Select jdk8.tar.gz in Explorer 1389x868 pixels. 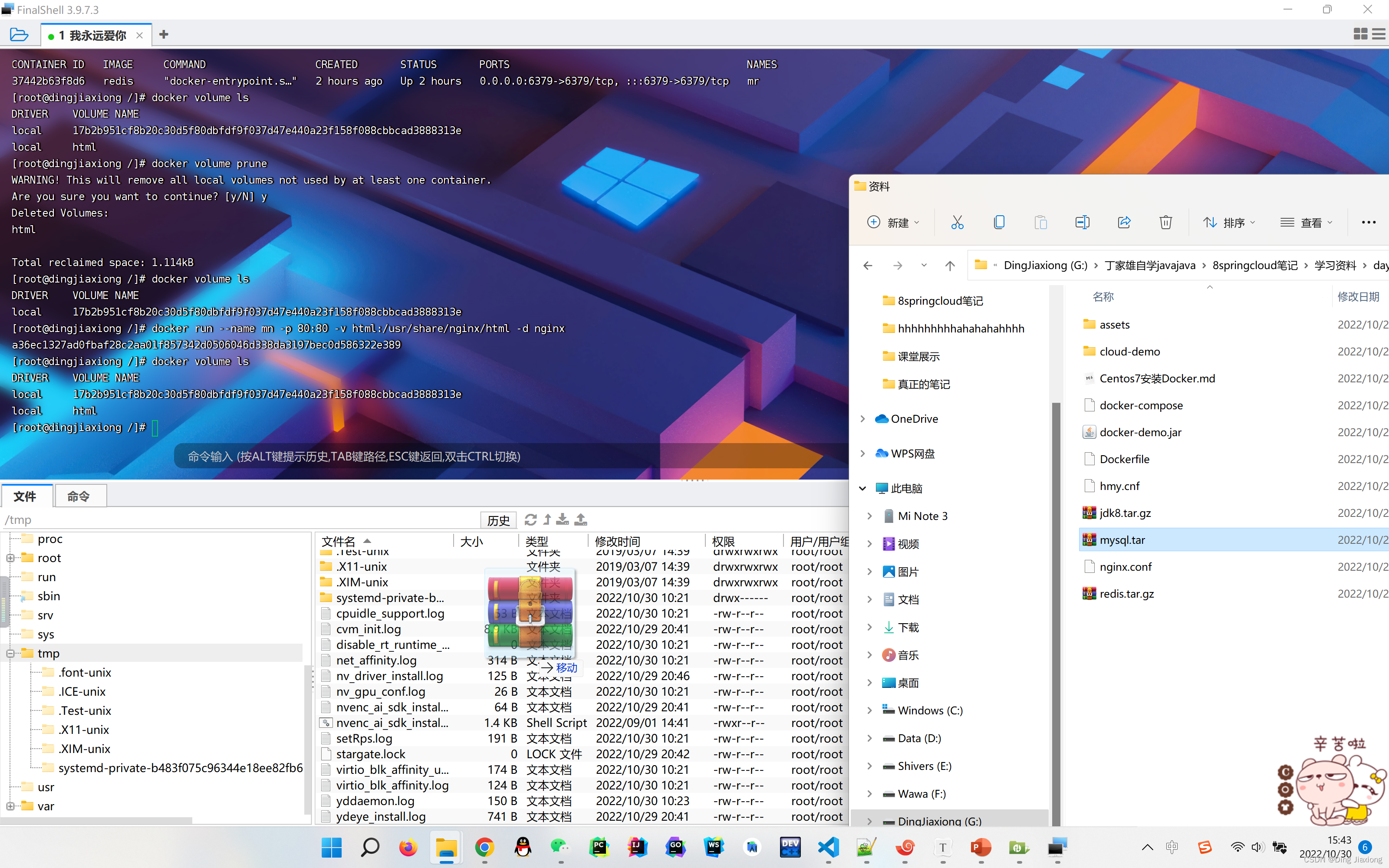pos(1234,513)
